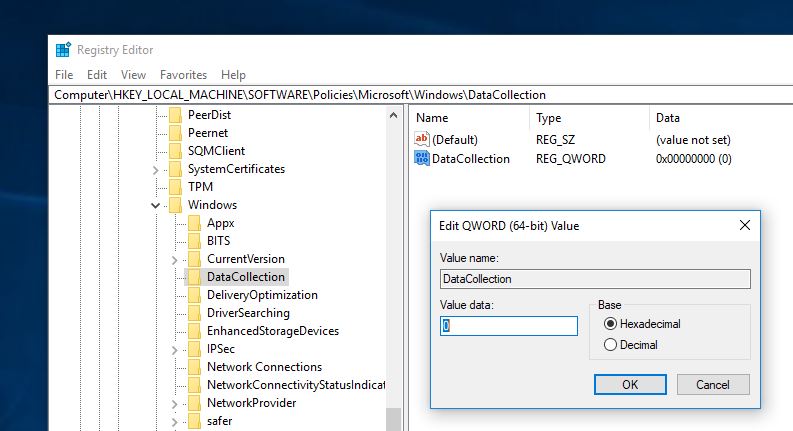This screenshot has height=431, width=793.
Task: Select the Peernet folder icon
Action: coord(175,133)
